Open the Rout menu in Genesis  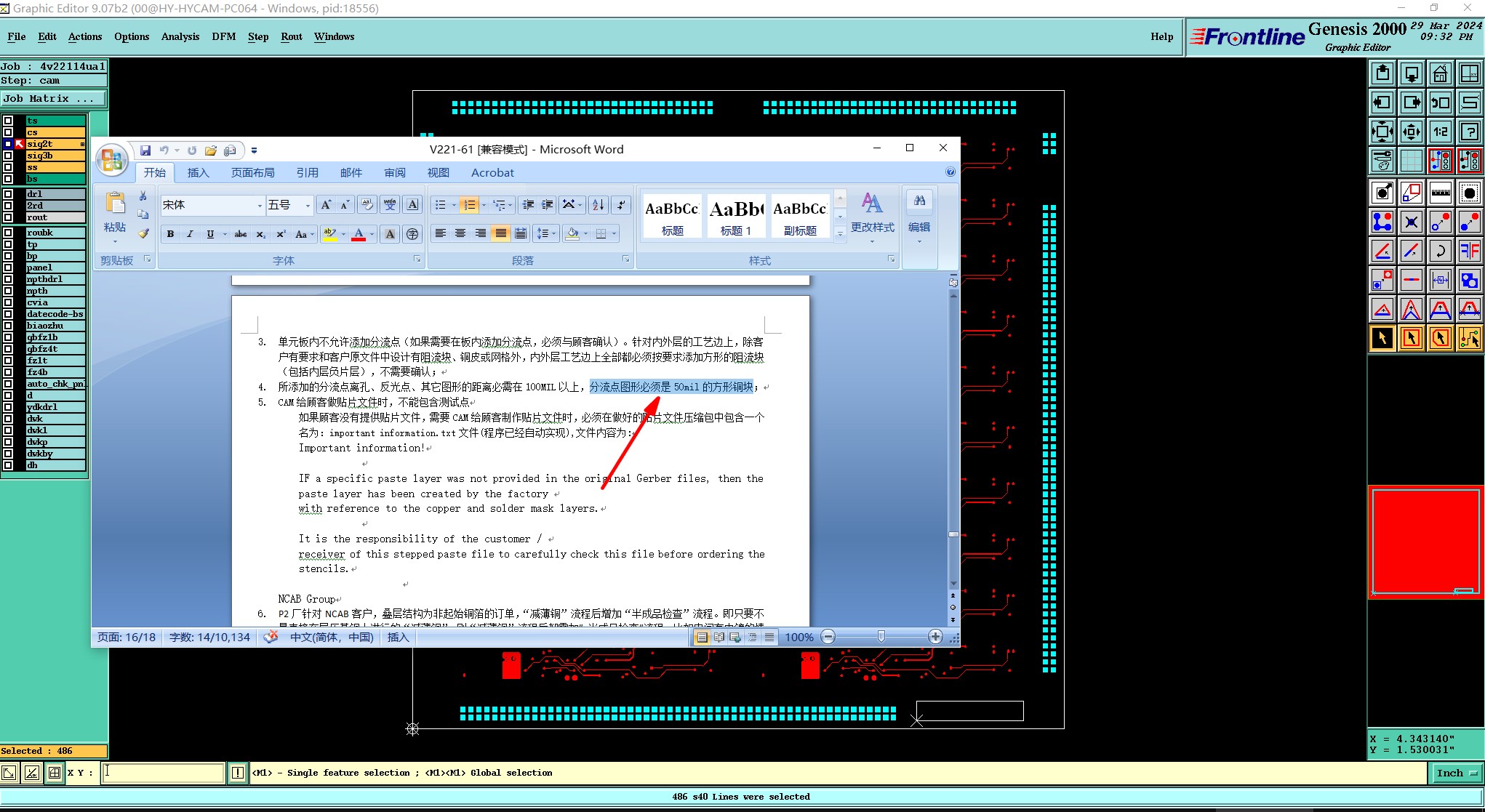click(291, 36)
